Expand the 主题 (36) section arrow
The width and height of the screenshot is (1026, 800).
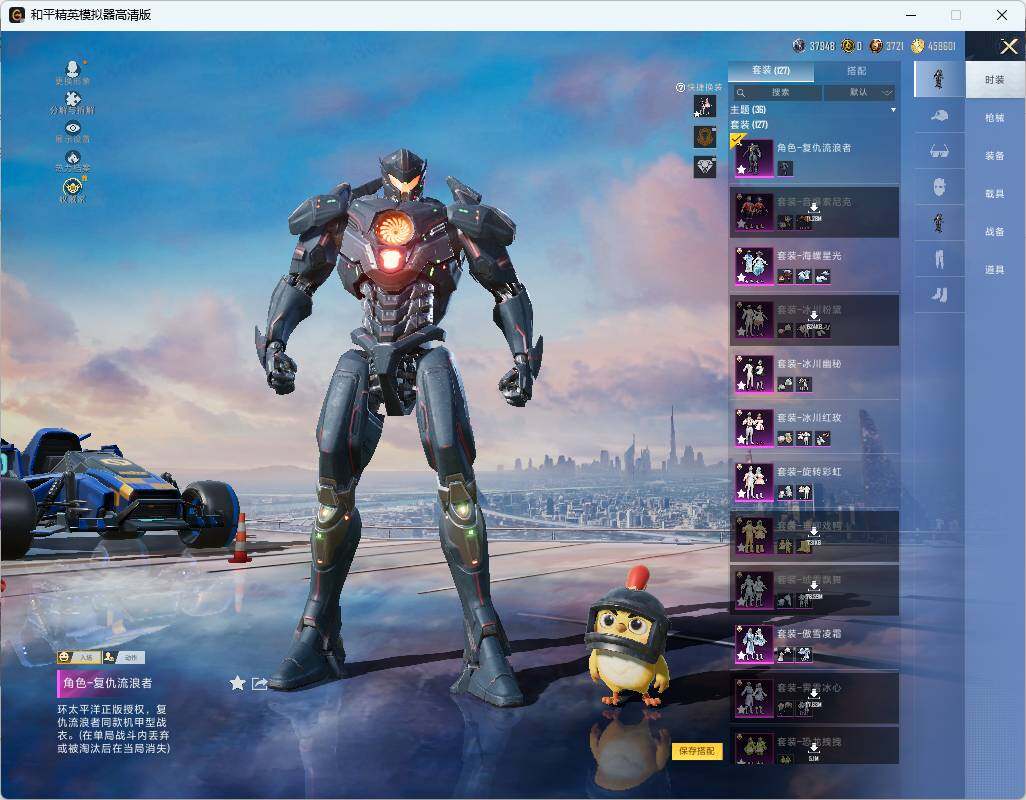coord(893,110)
